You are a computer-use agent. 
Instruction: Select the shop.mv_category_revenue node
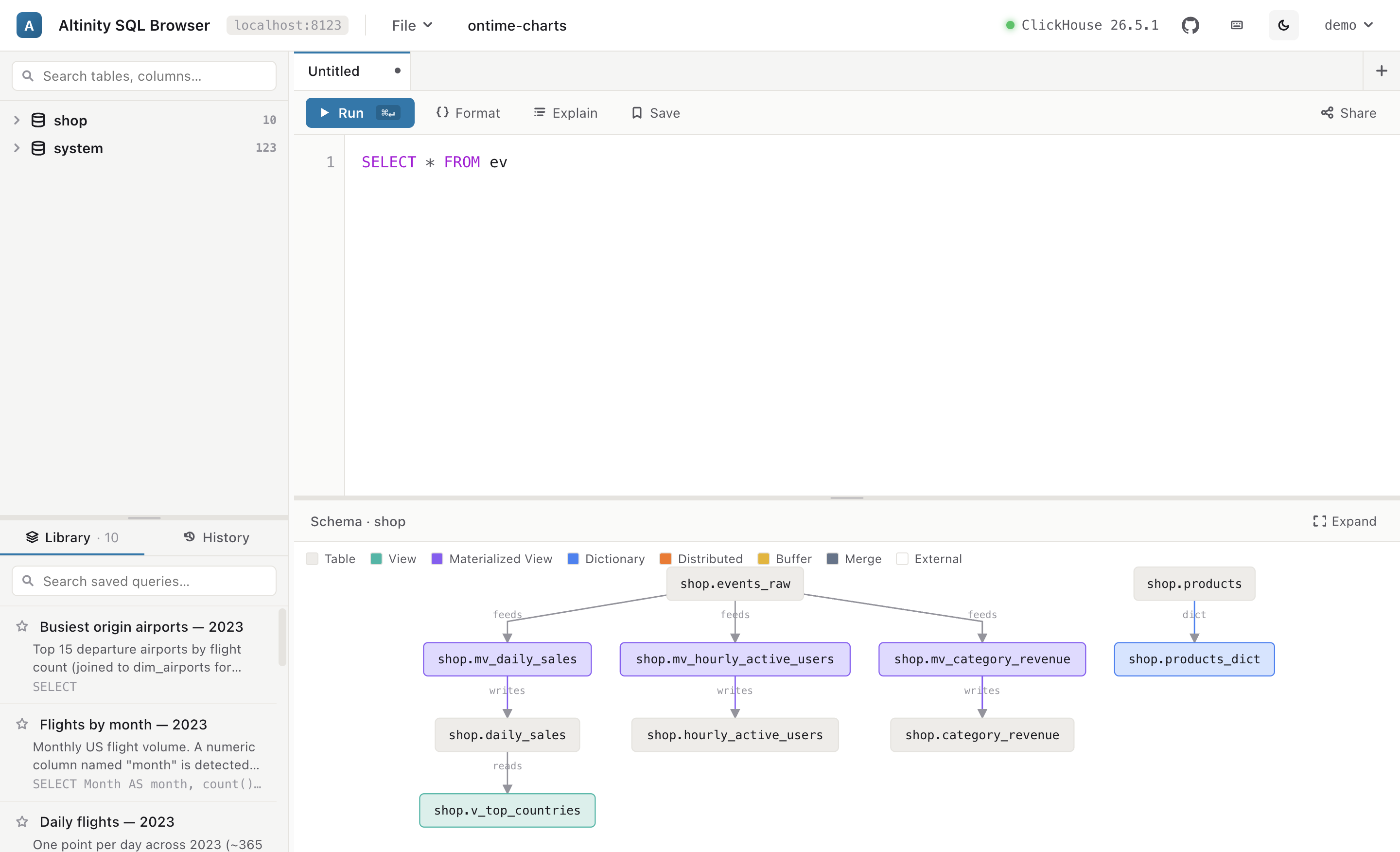point(982,659)
